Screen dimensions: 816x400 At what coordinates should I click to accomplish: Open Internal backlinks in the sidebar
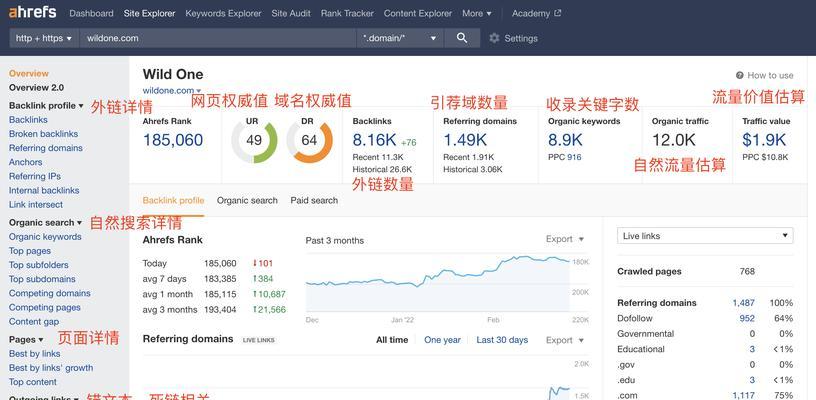[44, 190]
